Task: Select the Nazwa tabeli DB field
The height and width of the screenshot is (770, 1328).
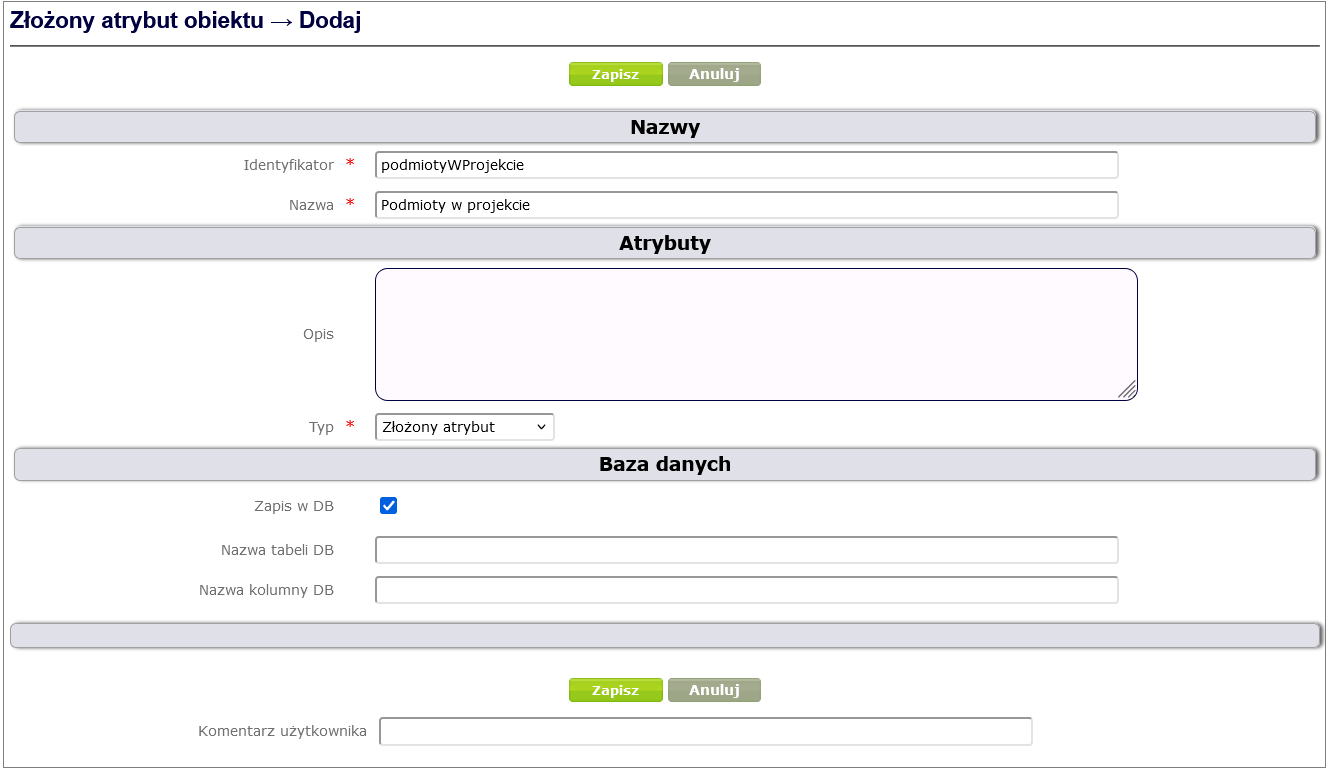Action: pyautogui.click(x=746, y=550)
